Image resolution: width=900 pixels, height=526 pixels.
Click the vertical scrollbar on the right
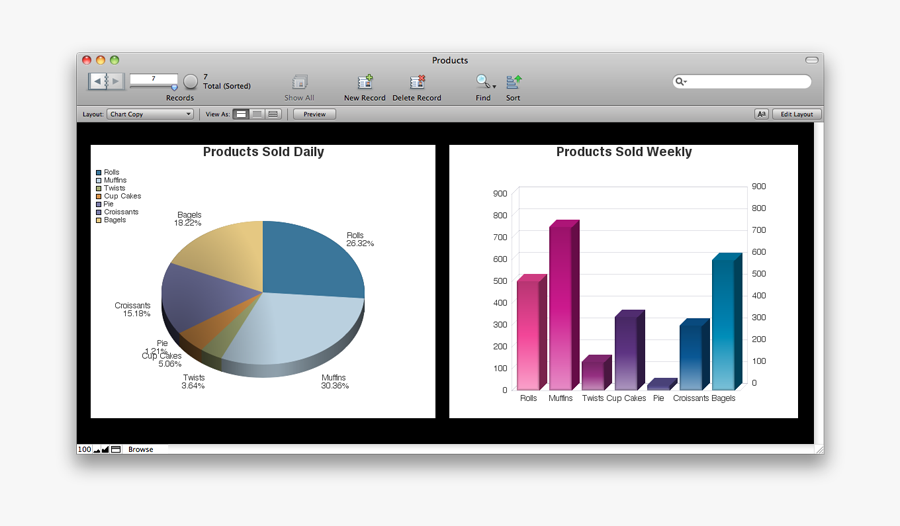tap(818, 283)
